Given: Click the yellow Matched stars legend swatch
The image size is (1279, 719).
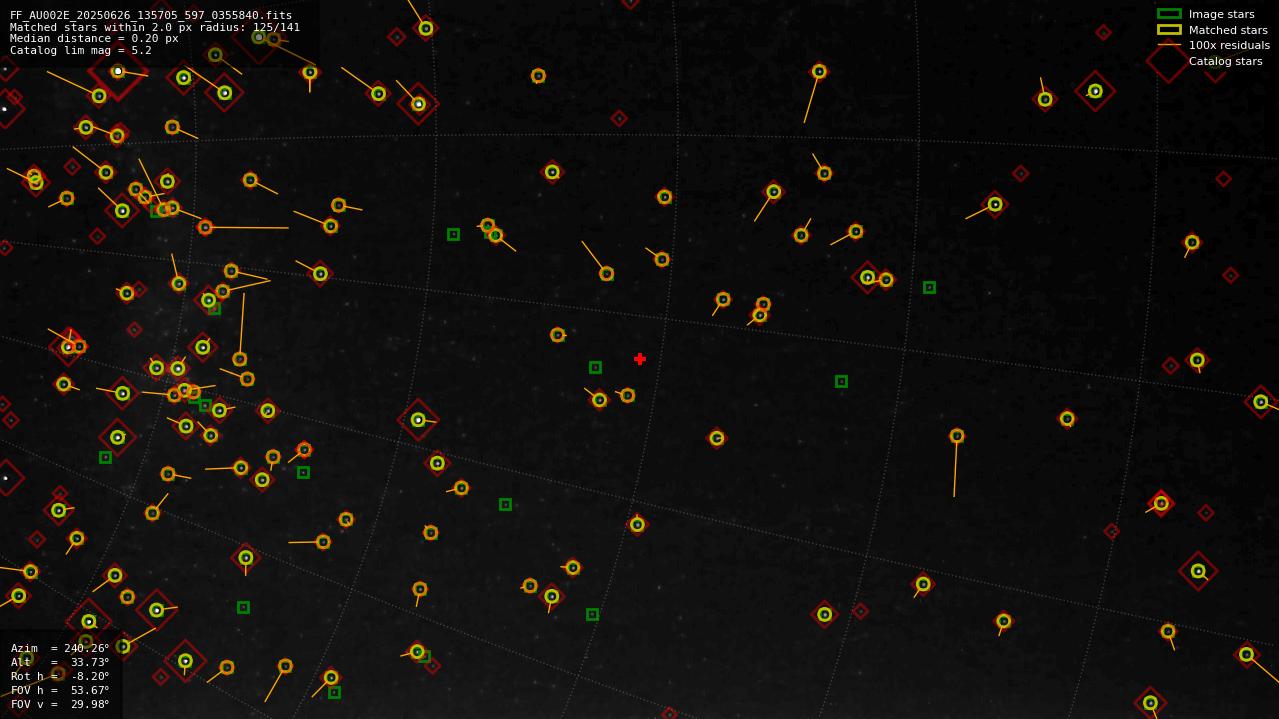Looking at the screenshot, I should [x=1169, y=30].
